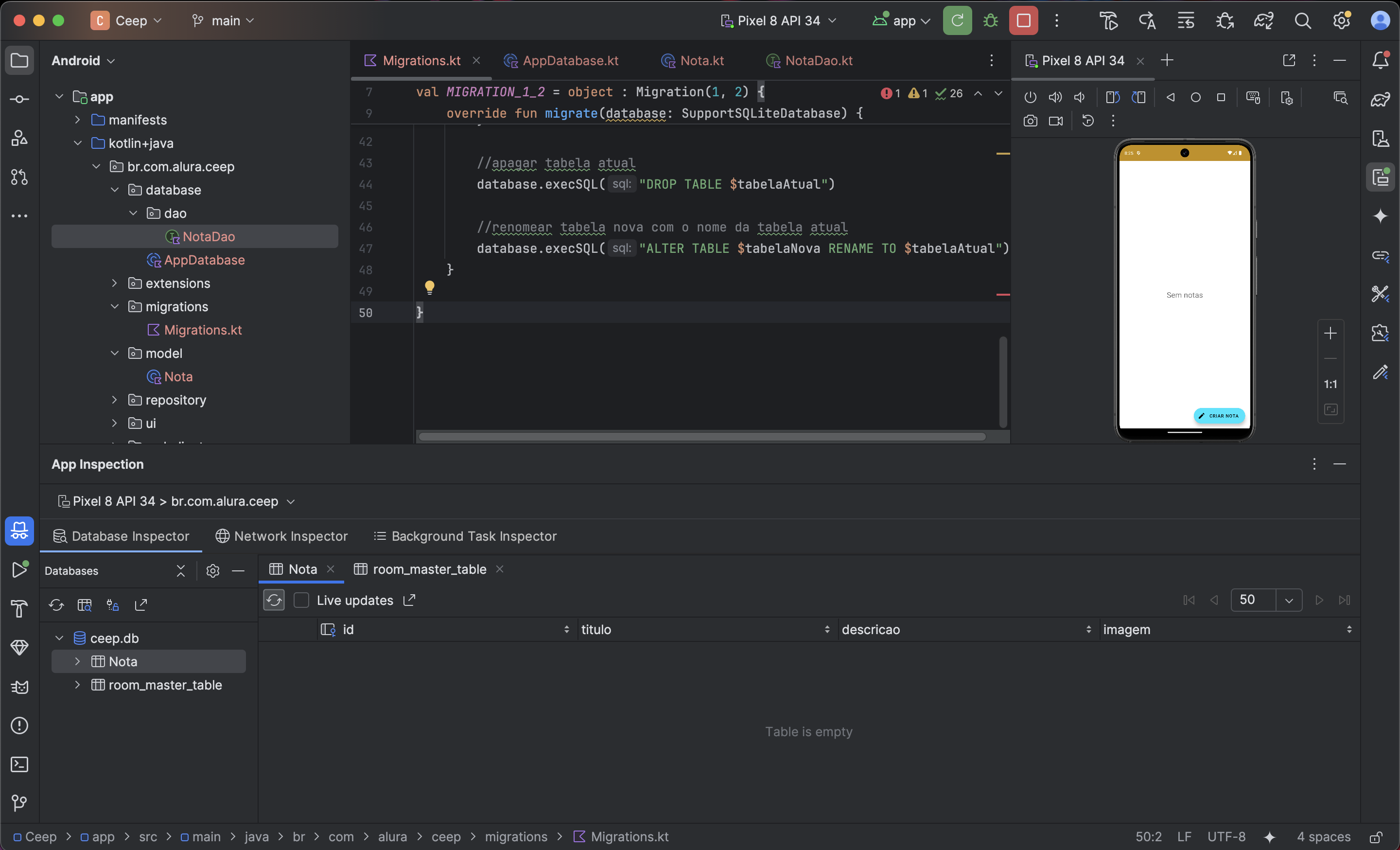Expand the manifests folder
The height and width of the screenshot is (850, 1400).
pyautogui.click(x=78, y=120)
